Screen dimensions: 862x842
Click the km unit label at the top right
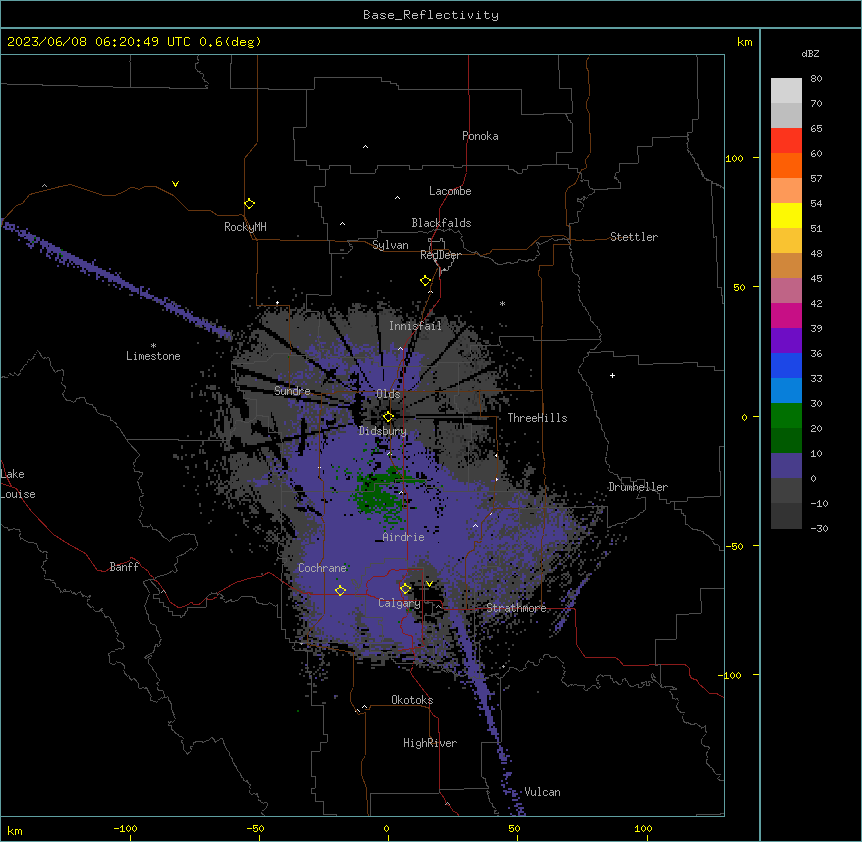[x=745, y=42]
